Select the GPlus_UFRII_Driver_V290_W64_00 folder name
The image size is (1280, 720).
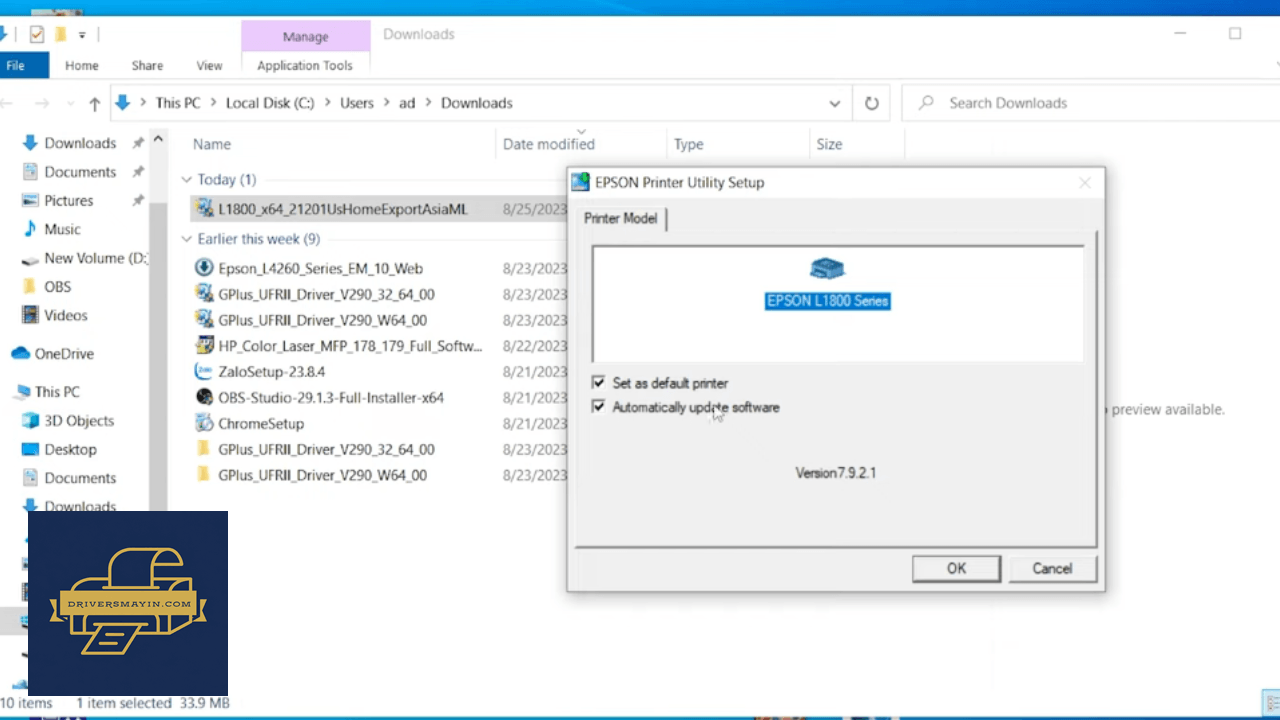[x=322, y=475]
